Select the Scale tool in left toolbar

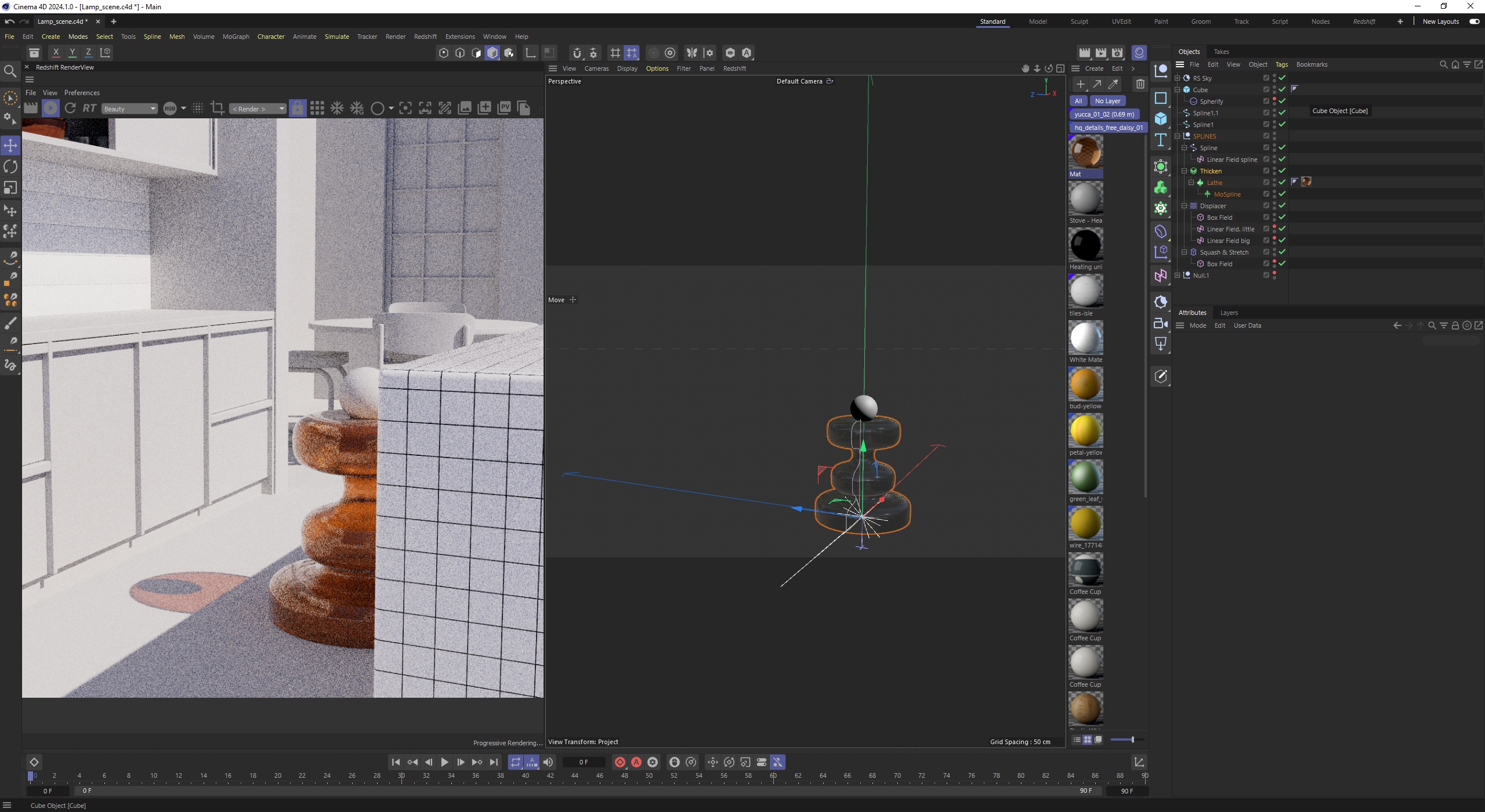10,188
